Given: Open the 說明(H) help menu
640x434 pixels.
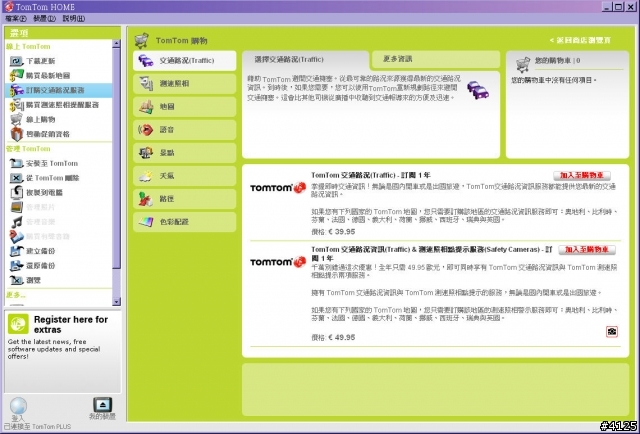Looking at the screenshot, I should [x=73, y=18].
